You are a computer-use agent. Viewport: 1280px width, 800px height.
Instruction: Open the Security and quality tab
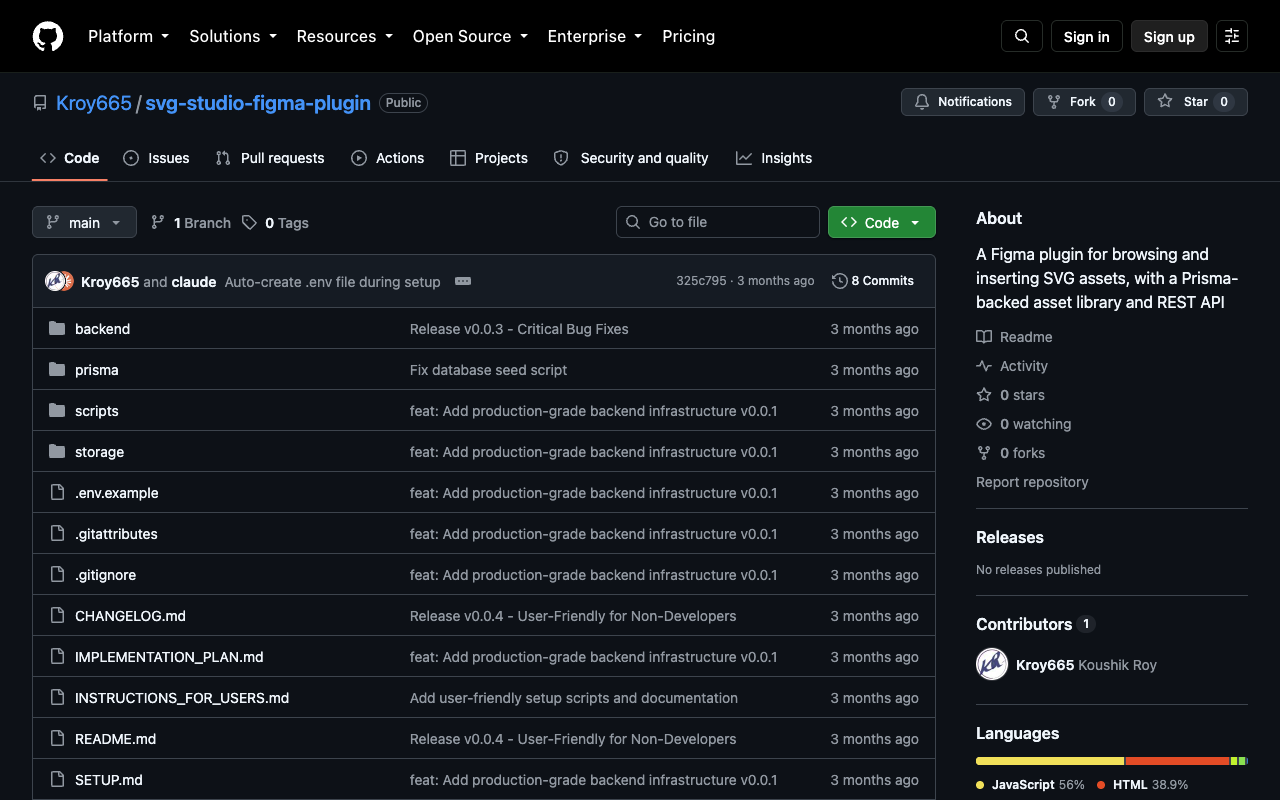[631, 158]
